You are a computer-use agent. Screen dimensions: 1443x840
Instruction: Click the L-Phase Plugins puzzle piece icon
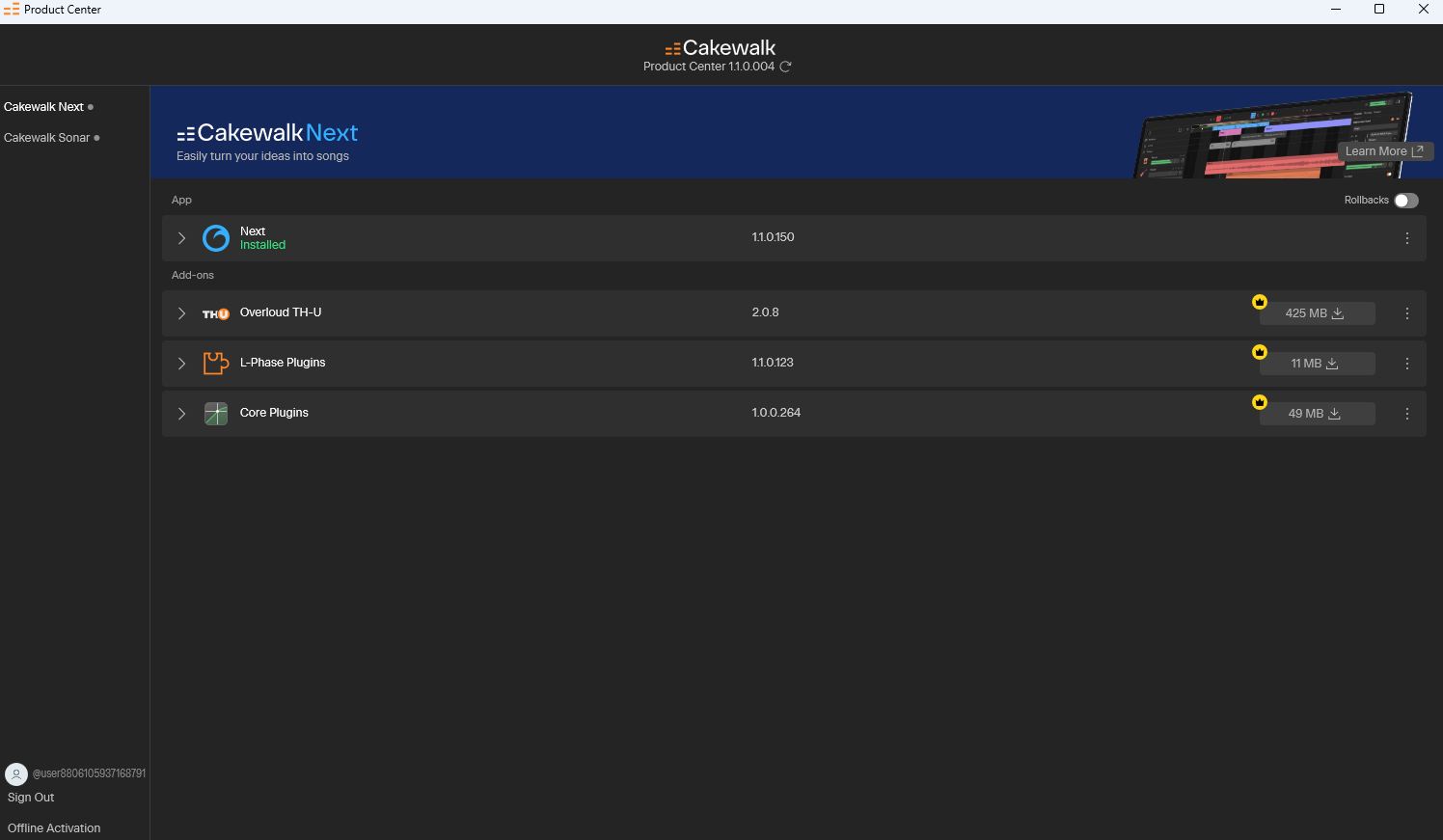pyautogui.click(x=216, y=364)
